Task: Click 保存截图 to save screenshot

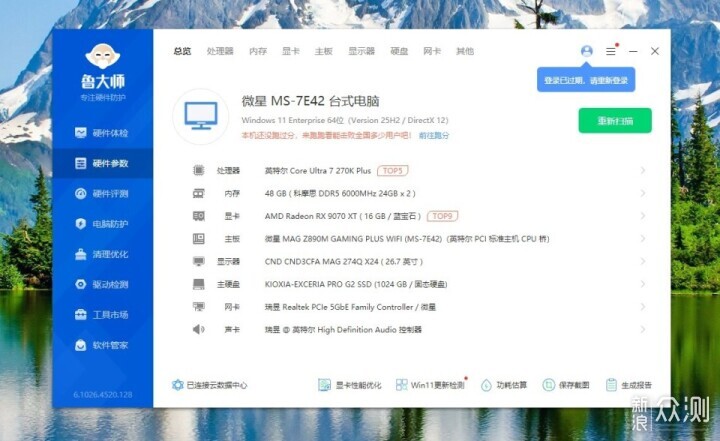Action: coord(566,385)
